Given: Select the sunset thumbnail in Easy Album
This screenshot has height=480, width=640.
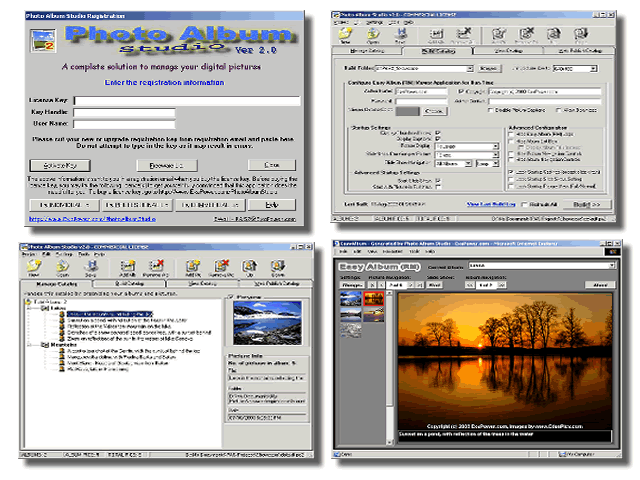Looking at the screenshot, I should coord(373,298).
